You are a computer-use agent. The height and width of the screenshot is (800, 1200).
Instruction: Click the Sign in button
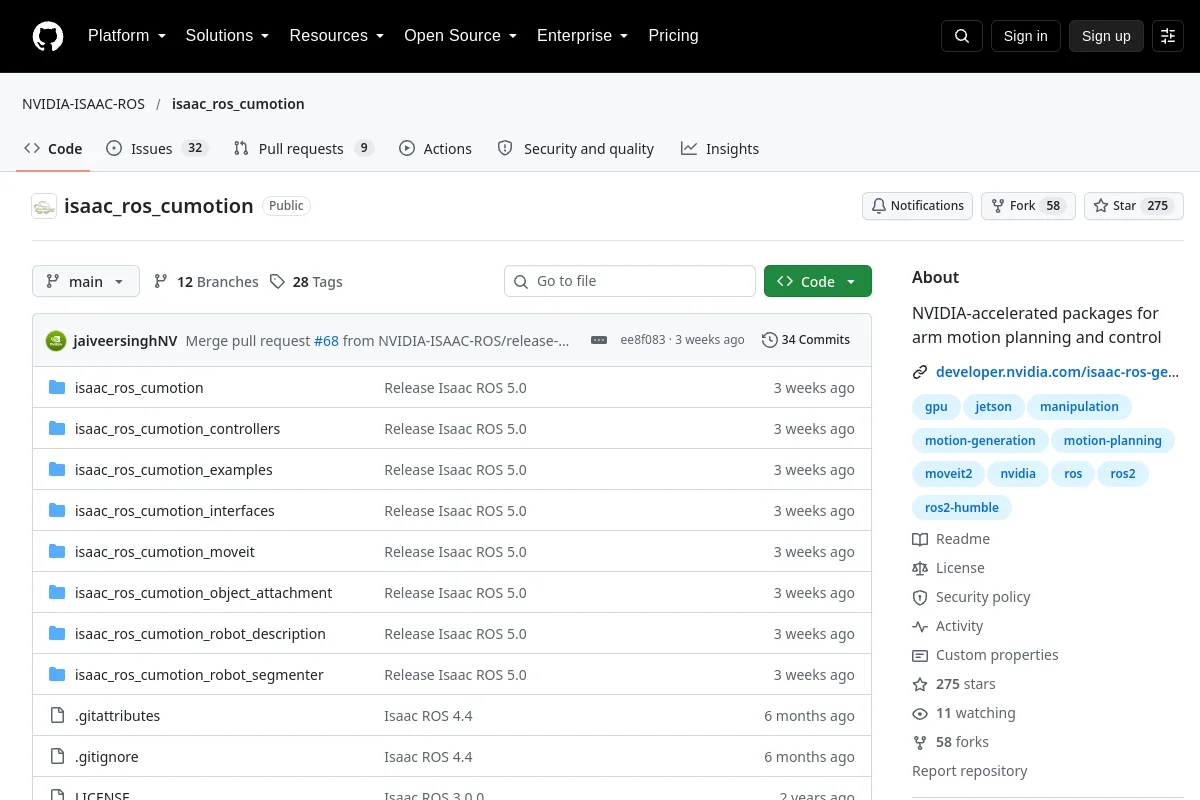(x=1025, y=36)
